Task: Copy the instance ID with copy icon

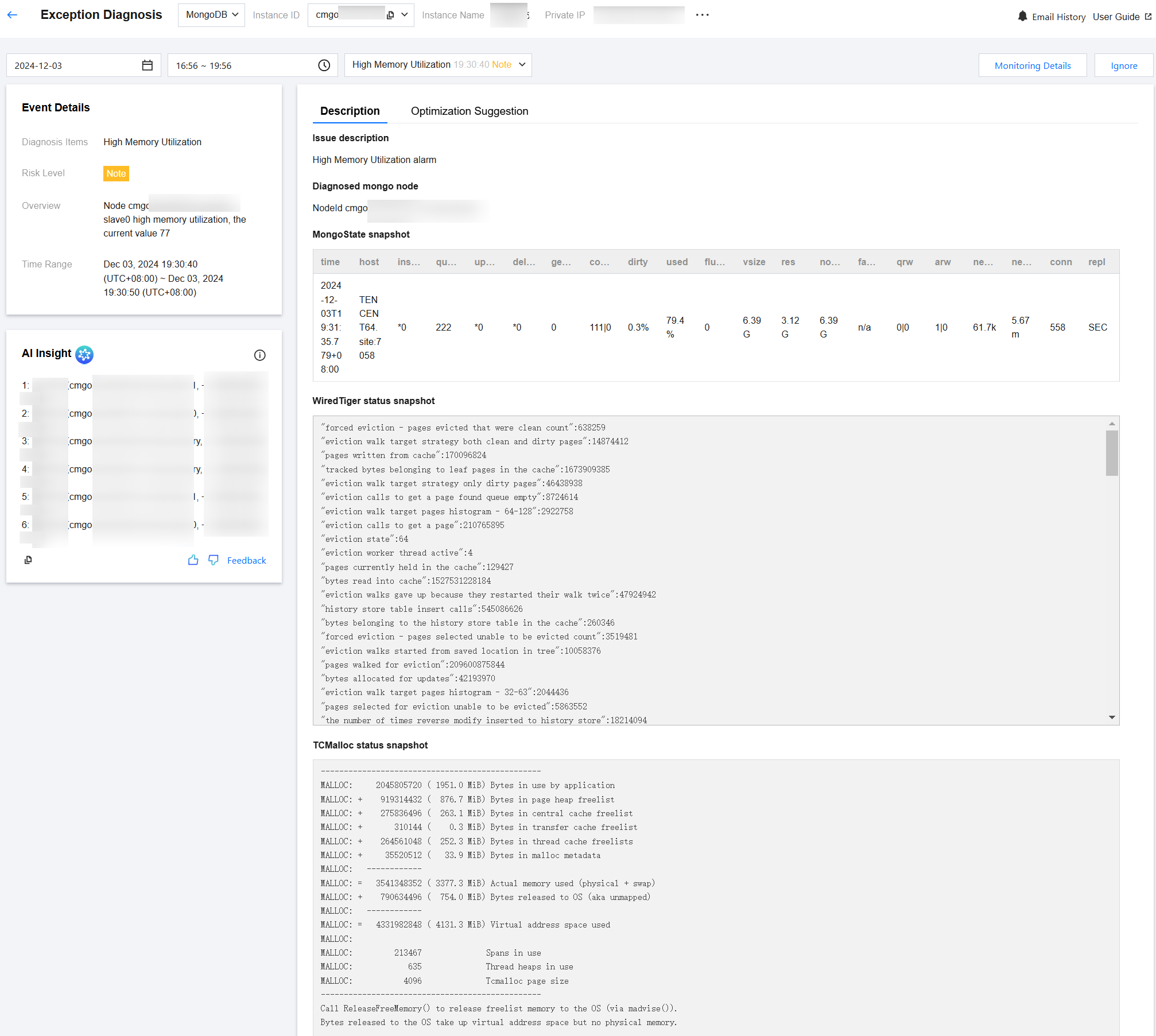Action: coord(390,15)
